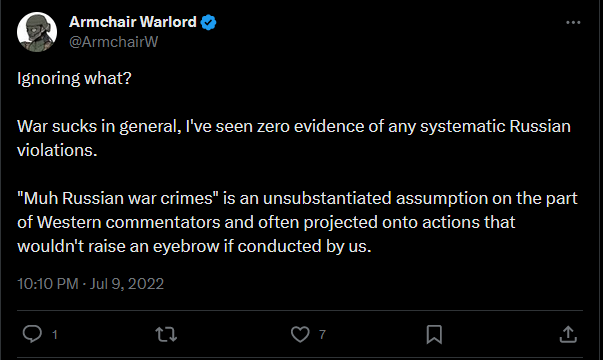Click the "War sucks in general" sentence
603x360 pixels.
(x=99, y=127)
